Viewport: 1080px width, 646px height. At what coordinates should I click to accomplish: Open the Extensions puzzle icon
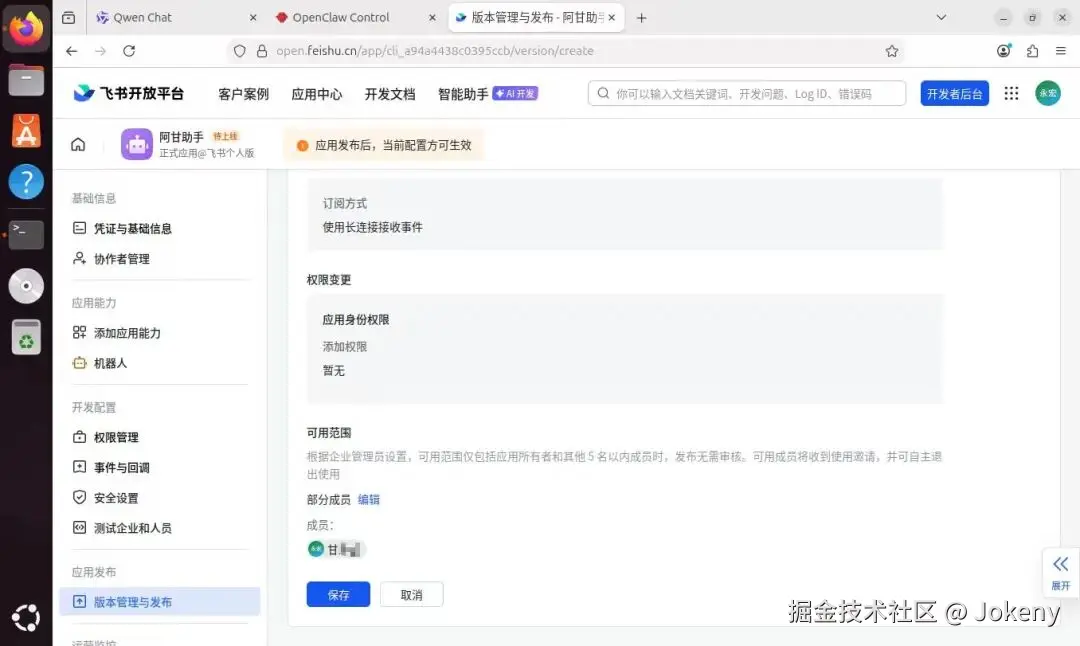[x=1032, y=51]
